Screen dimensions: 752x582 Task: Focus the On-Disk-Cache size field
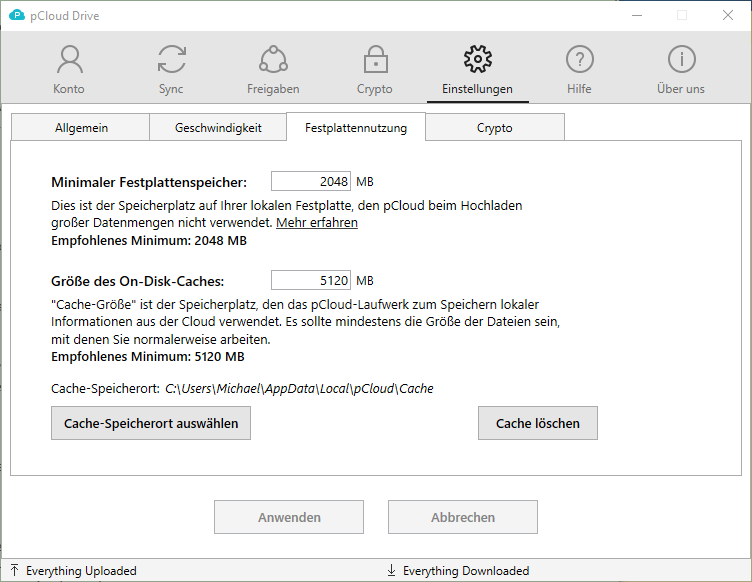(x=311, y=280)
